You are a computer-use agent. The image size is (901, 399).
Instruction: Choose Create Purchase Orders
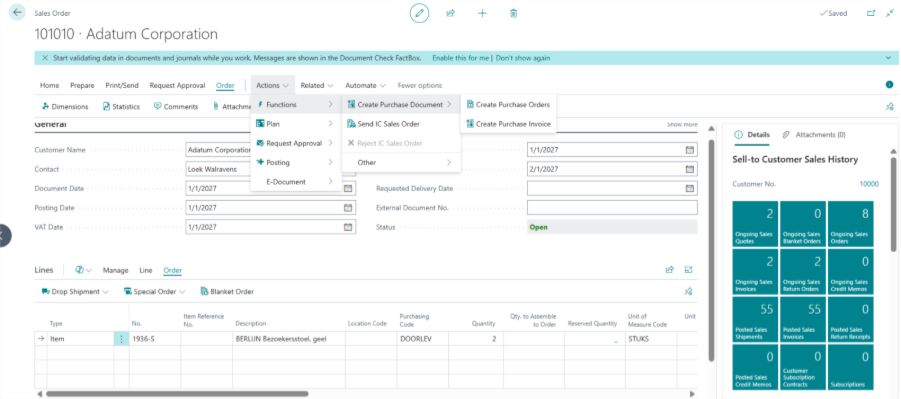click(x=509, y=105)
